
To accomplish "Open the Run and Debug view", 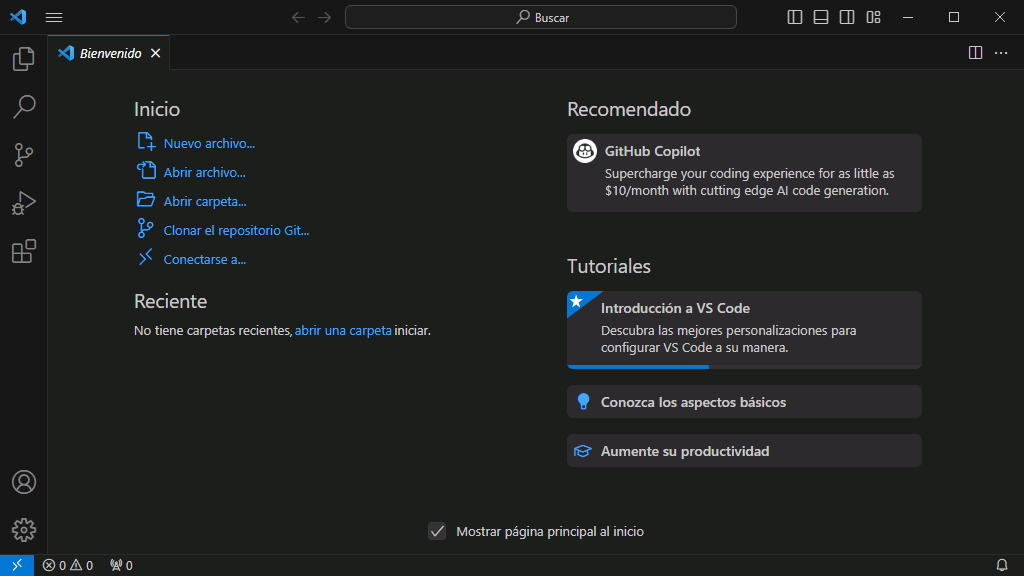I will pyautogui.click(x=24, y=203).
